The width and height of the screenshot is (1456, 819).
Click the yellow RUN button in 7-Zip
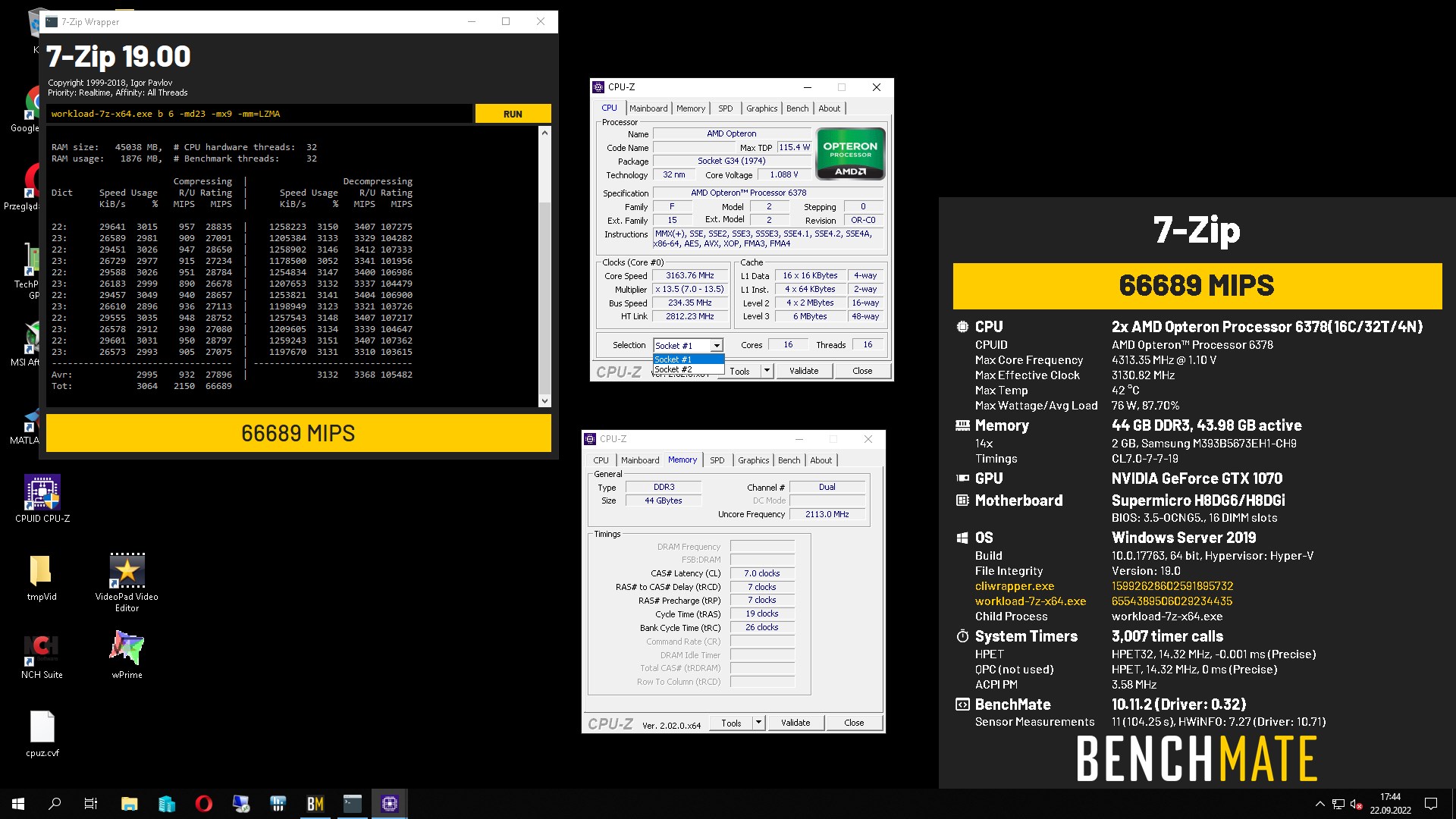(x=513, y=114)
